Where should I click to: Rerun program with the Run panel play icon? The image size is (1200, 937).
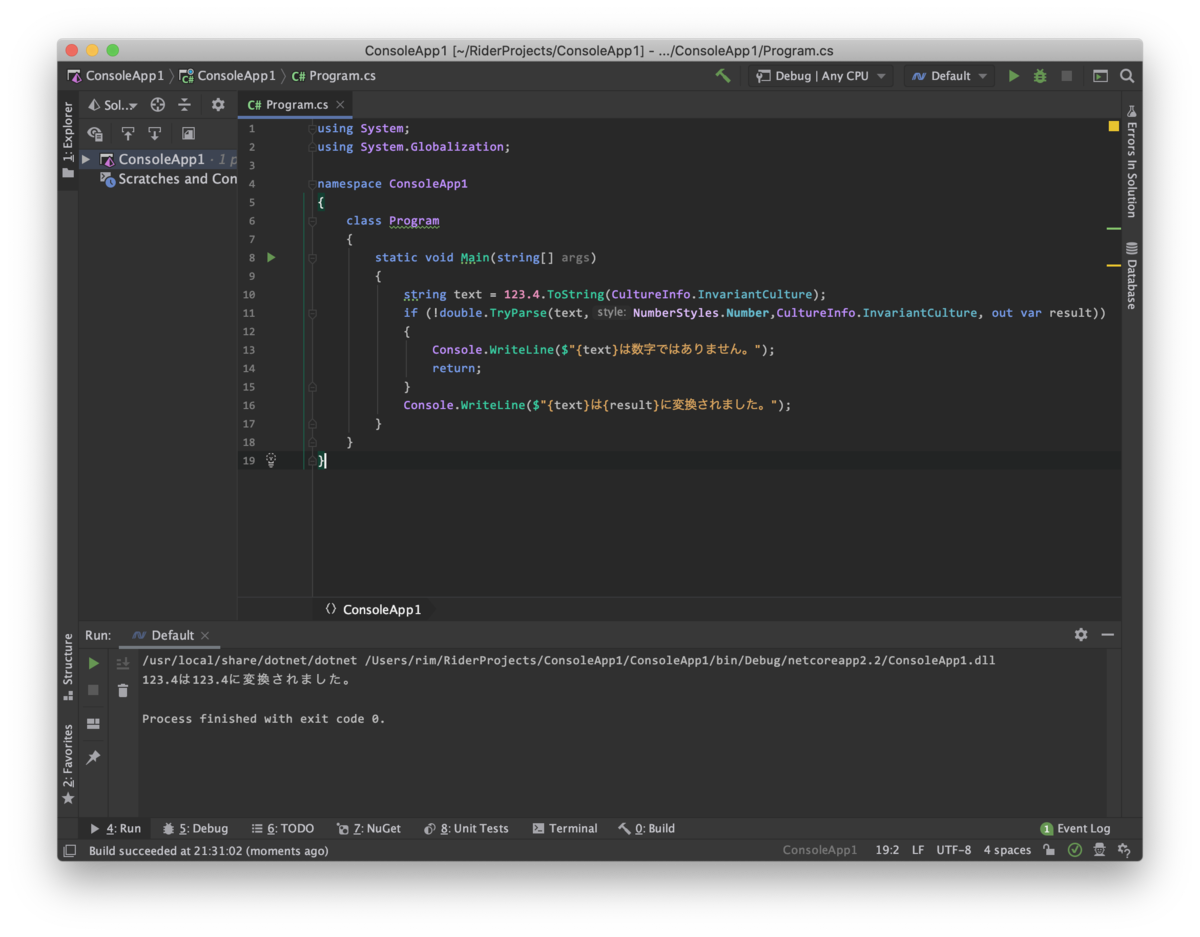94,663
